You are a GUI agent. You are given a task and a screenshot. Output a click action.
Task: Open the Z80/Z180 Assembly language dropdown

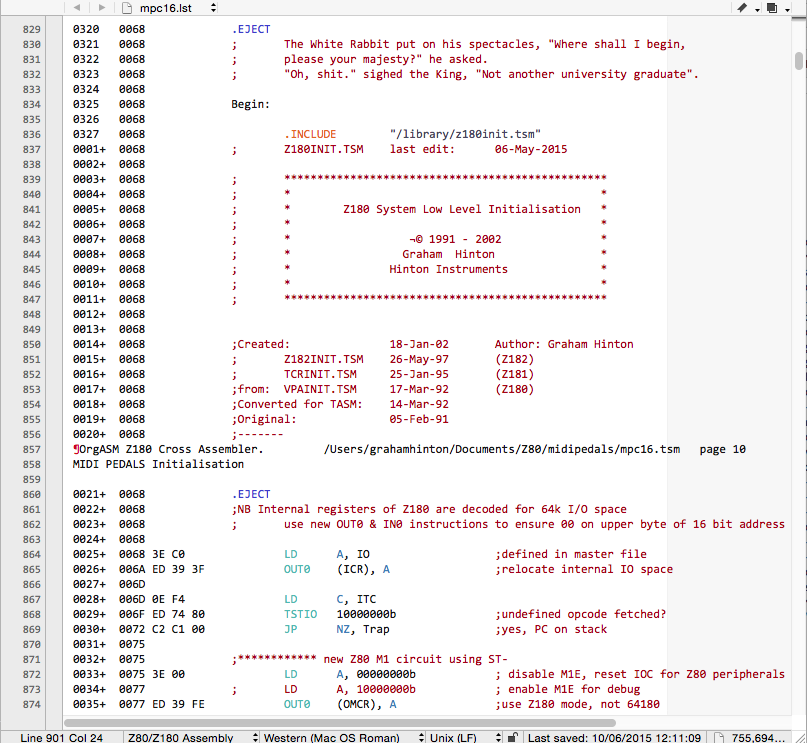[x=192, y=737]
